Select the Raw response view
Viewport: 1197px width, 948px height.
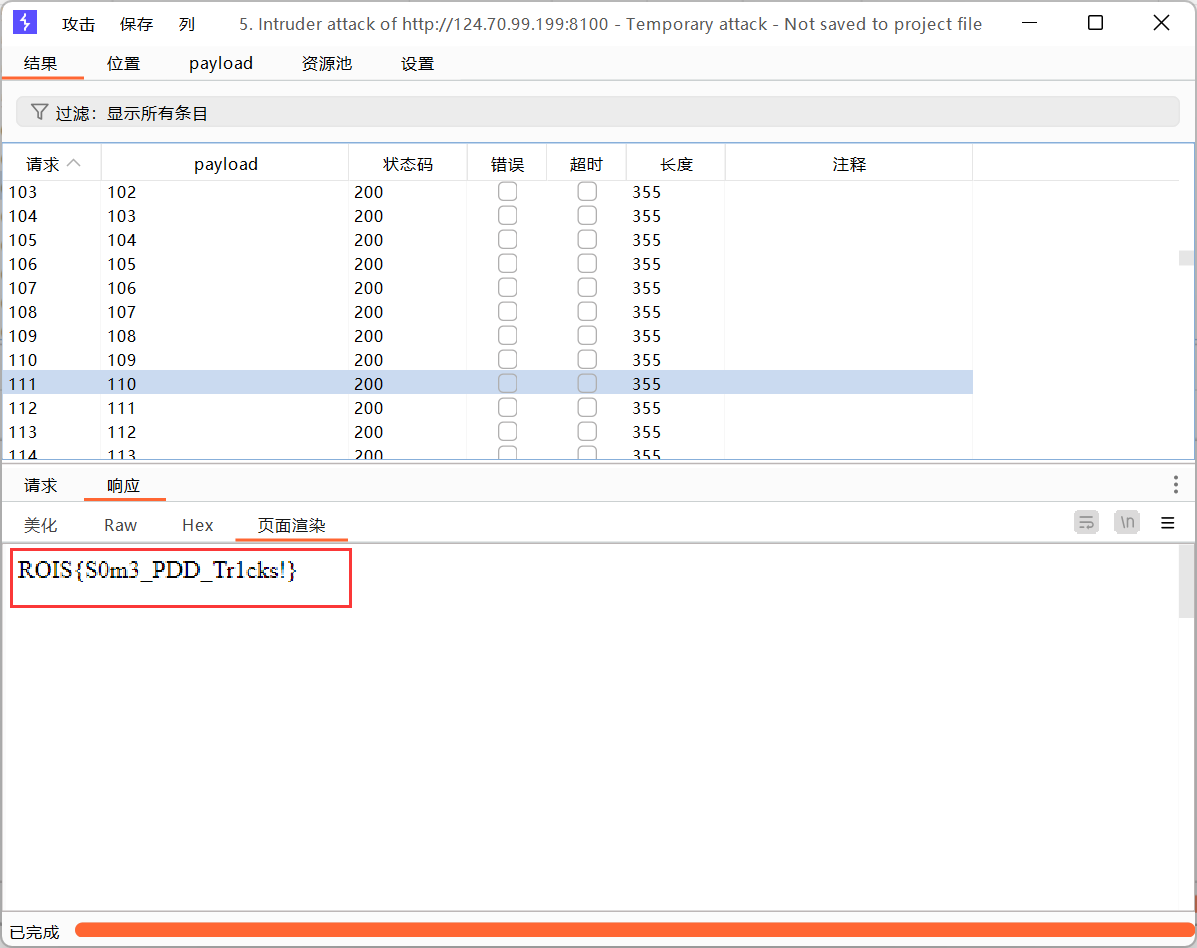[x=120, y=525]
